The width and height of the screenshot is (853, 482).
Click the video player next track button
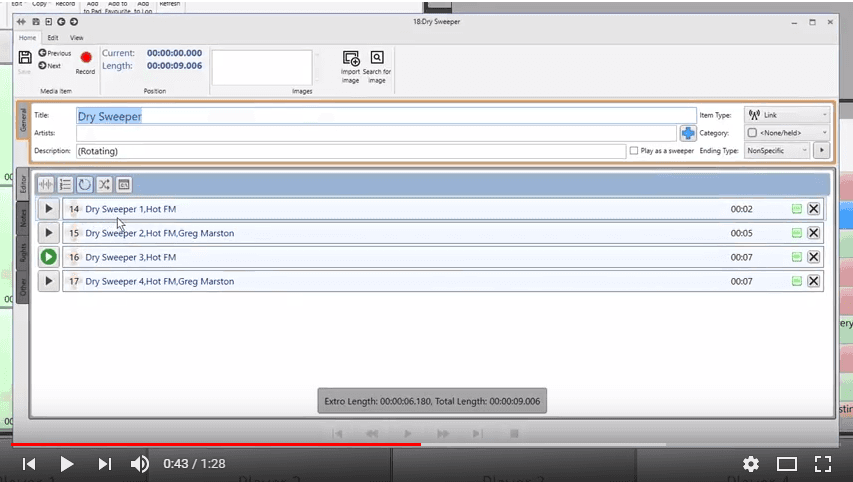[104, 464]
